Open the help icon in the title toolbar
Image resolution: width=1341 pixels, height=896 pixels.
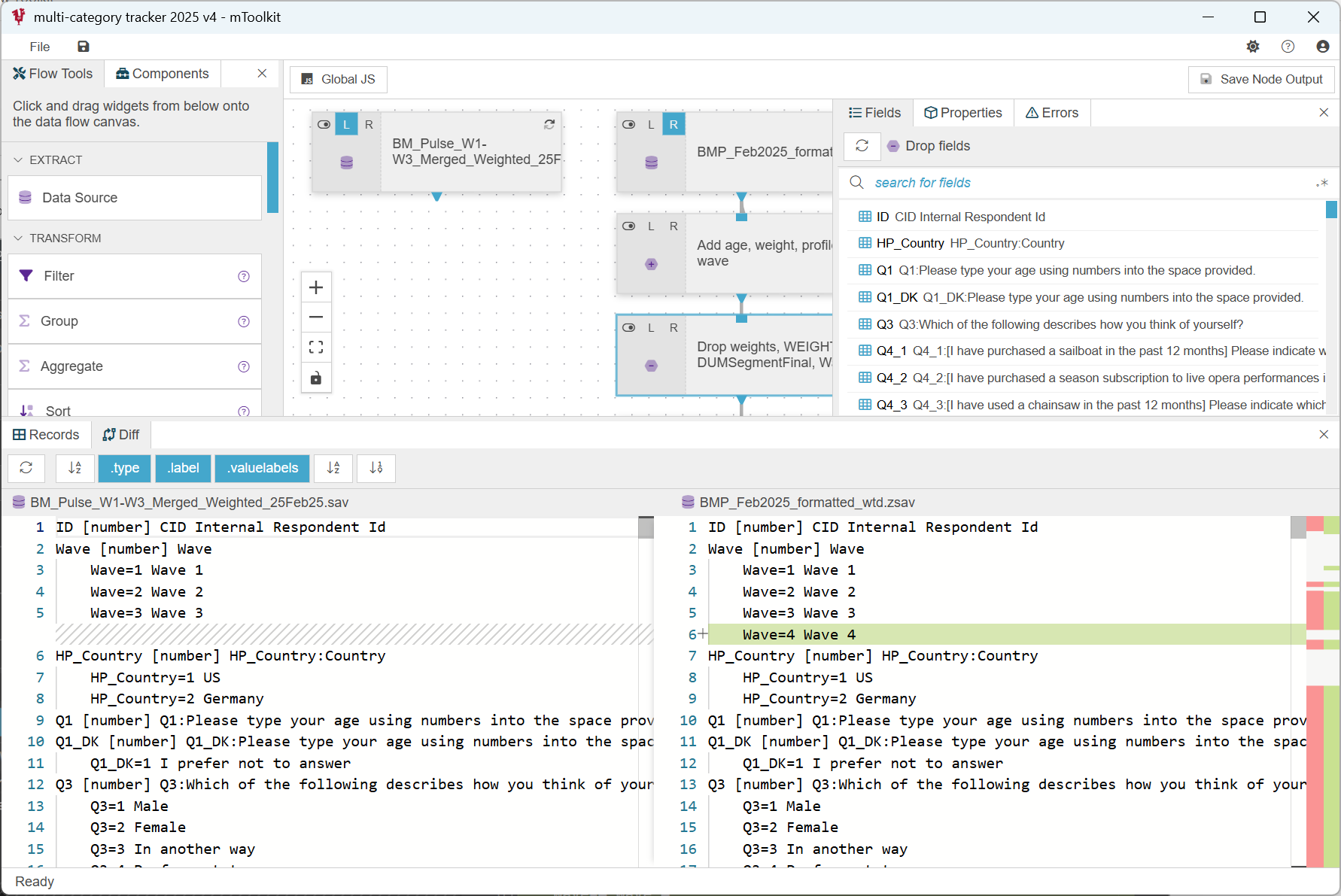[1288, 47]
